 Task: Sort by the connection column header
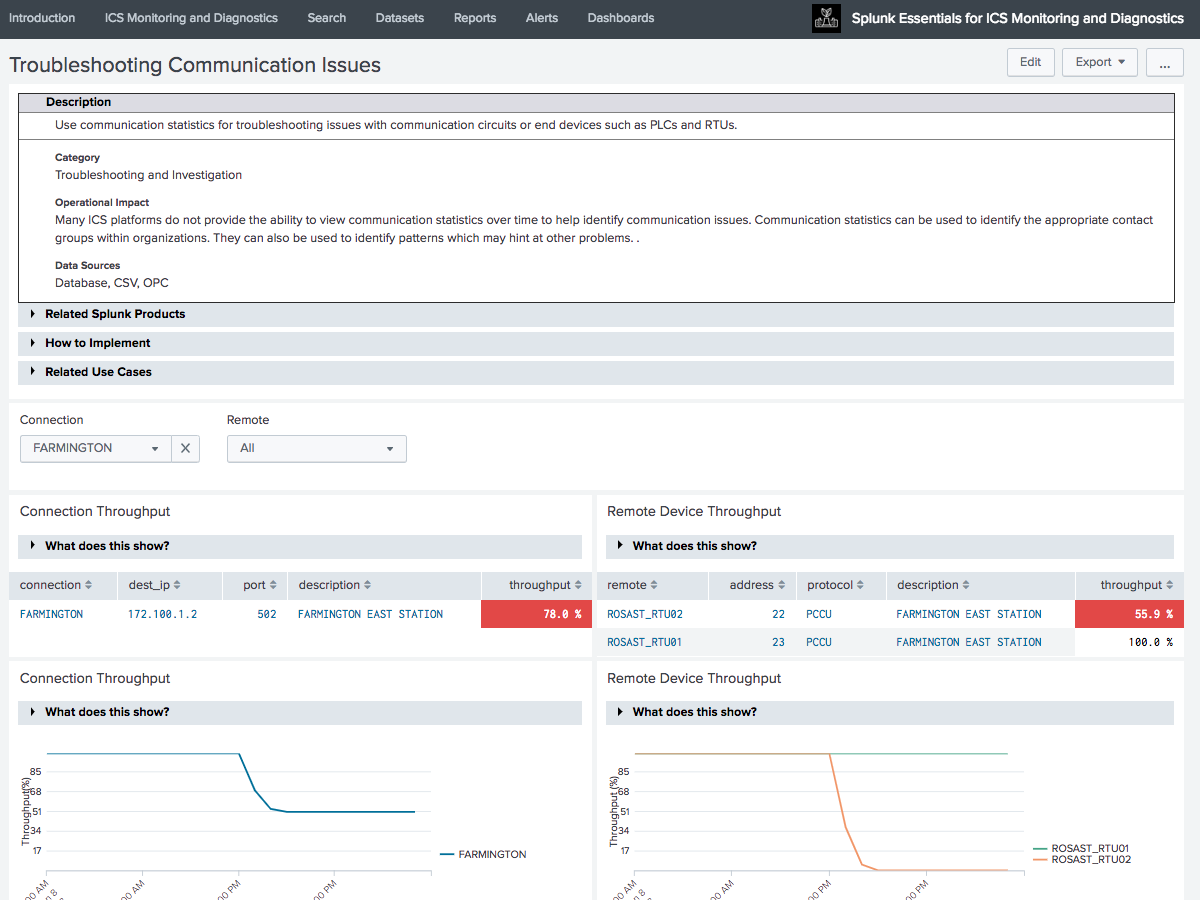pos(56,585)
